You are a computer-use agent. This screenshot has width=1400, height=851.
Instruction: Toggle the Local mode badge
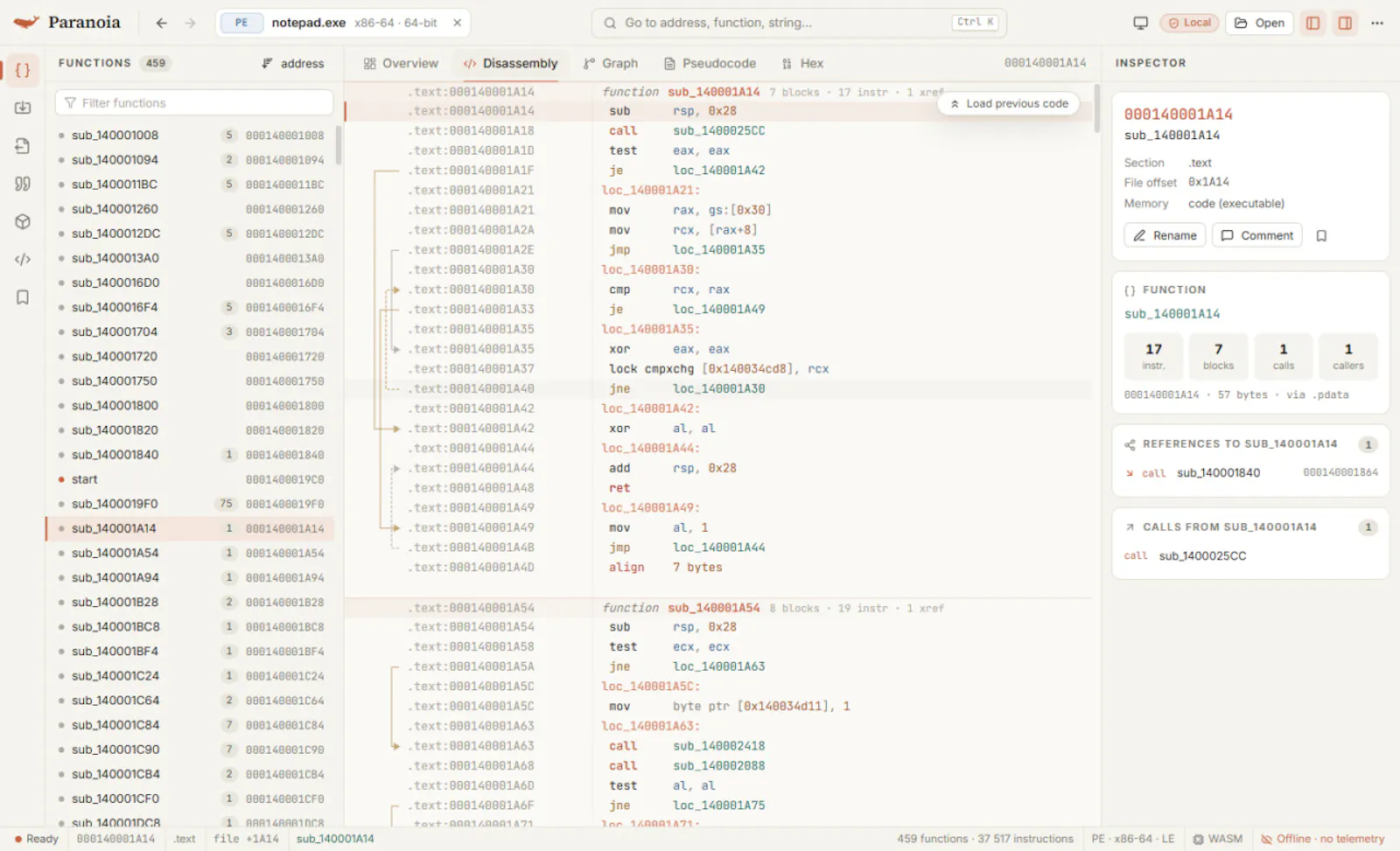point(1189,23)
